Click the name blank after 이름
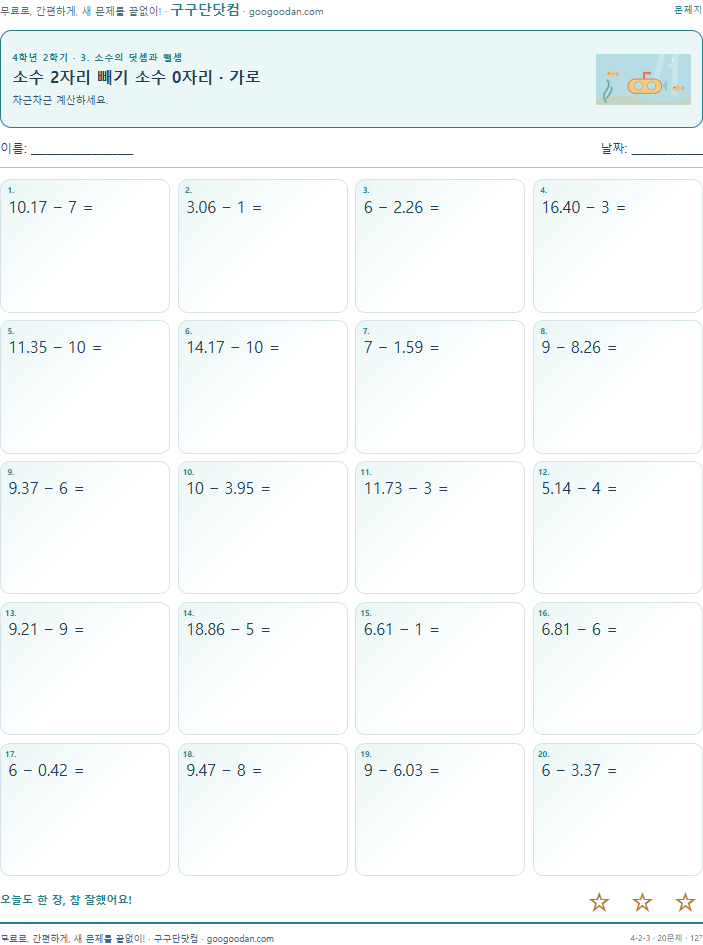The image size is (703, 945). point(82,149)
